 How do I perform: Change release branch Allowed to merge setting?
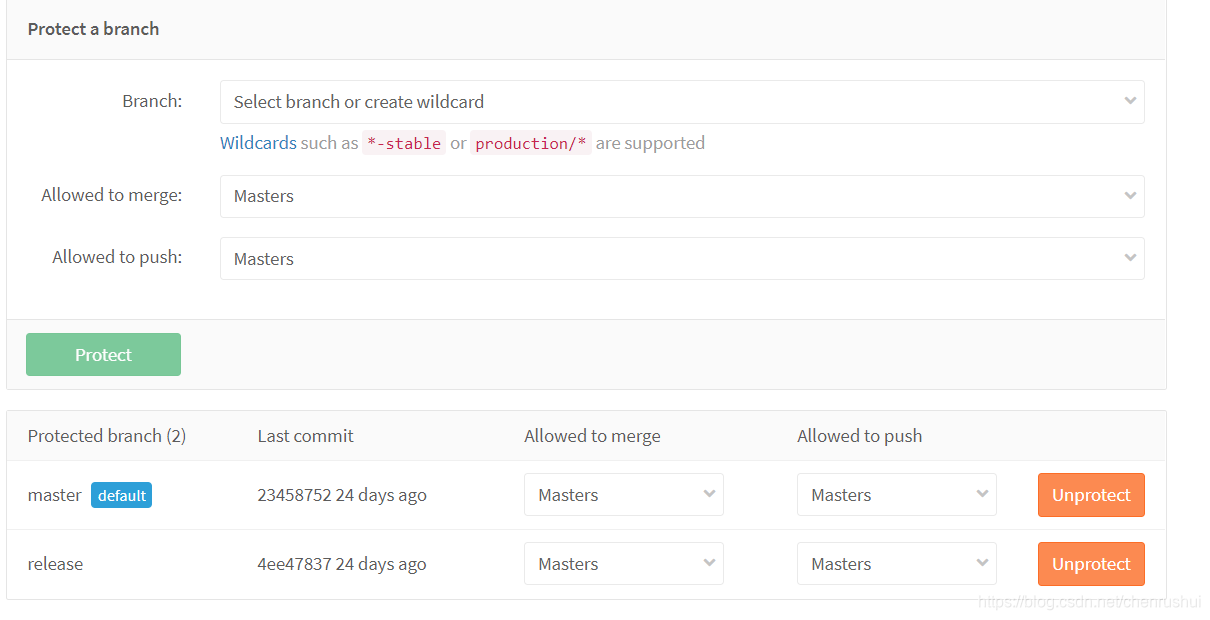(x=623, y=564)
